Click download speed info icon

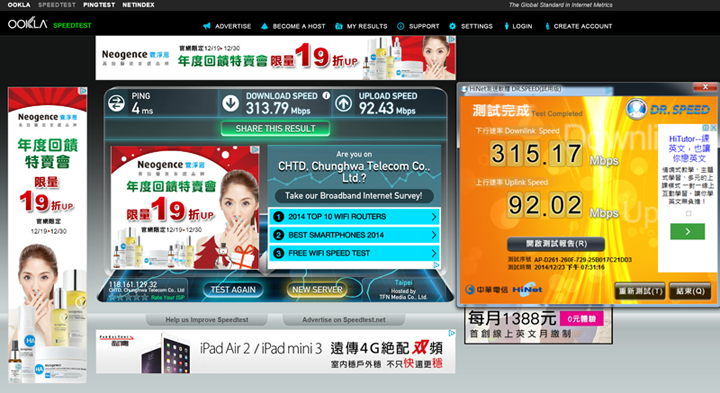326,95
